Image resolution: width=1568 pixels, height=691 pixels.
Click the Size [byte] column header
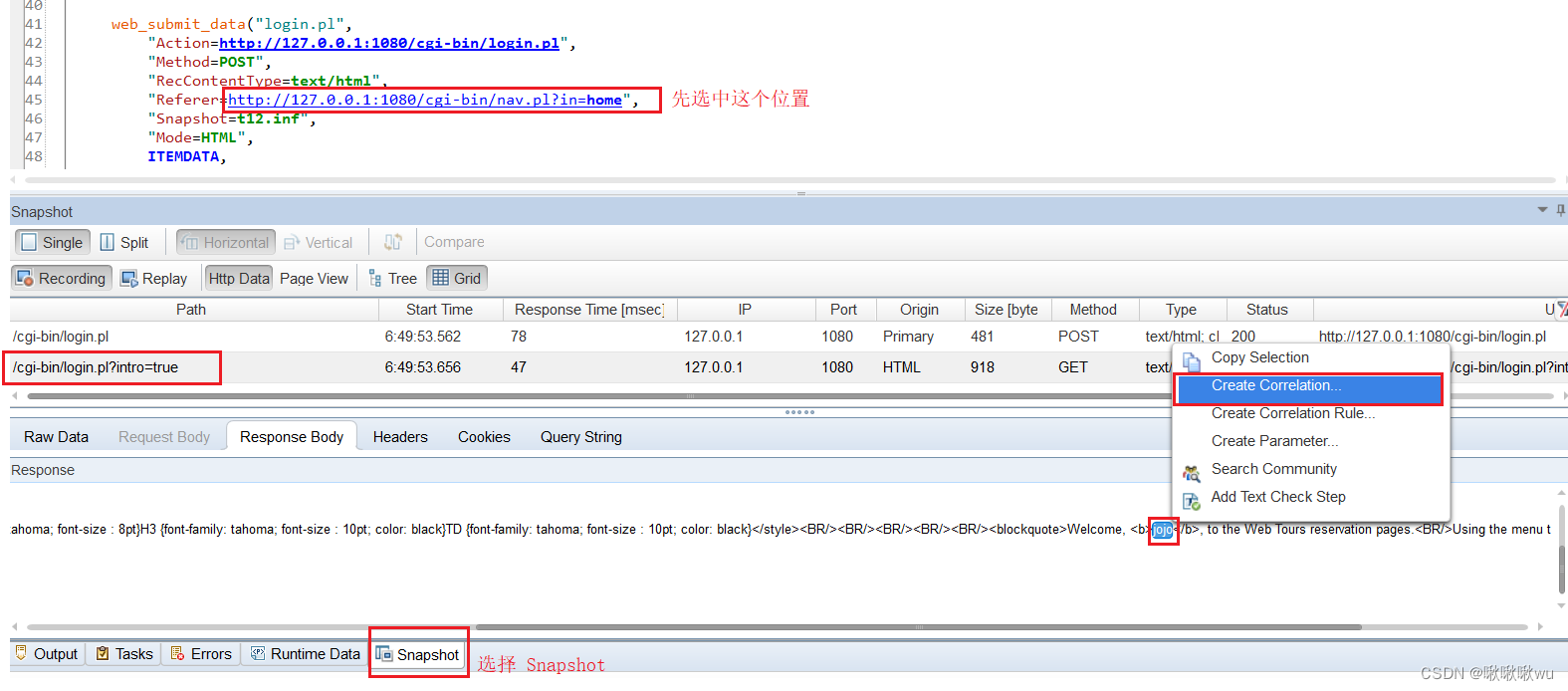tap(1006, 310)
